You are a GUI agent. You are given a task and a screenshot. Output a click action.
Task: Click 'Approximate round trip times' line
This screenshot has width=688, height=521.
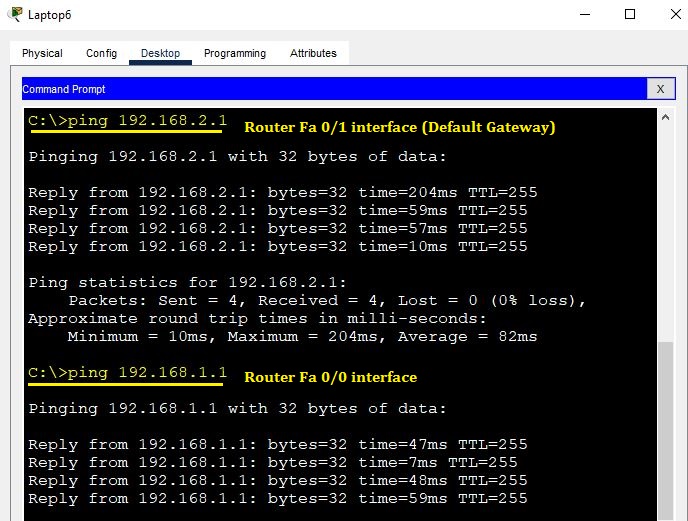(258, 318)
